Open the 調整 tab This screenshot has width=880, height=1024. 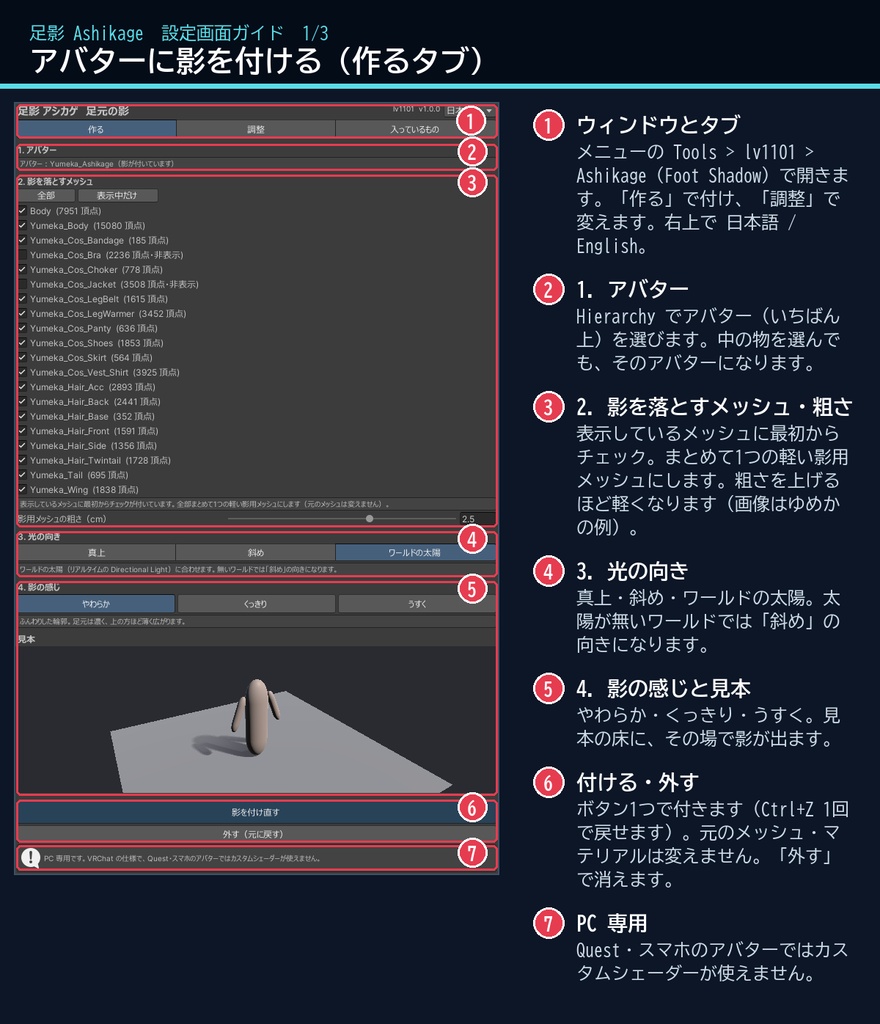(x=256, y=129)
